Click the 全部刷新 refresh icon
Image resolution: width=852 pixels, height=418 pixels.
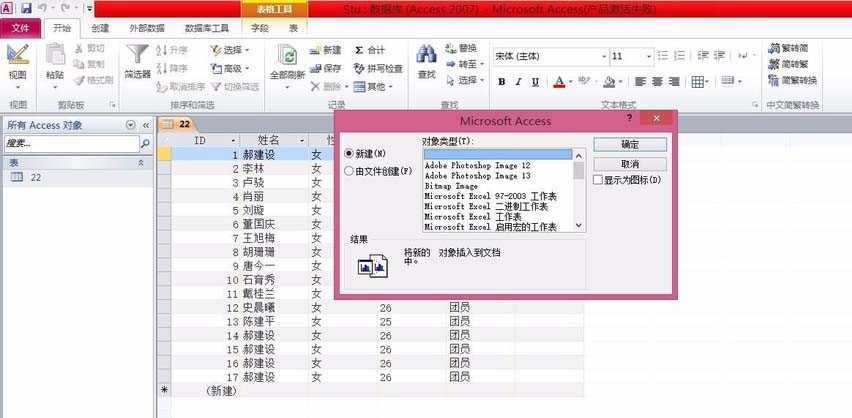(287, 55)
